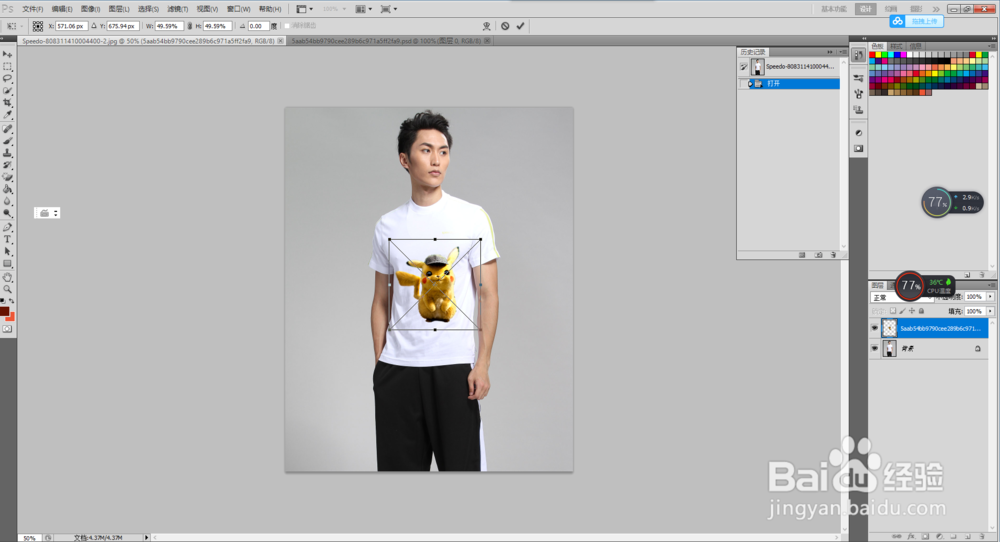Select the Zoom tool

8,289
